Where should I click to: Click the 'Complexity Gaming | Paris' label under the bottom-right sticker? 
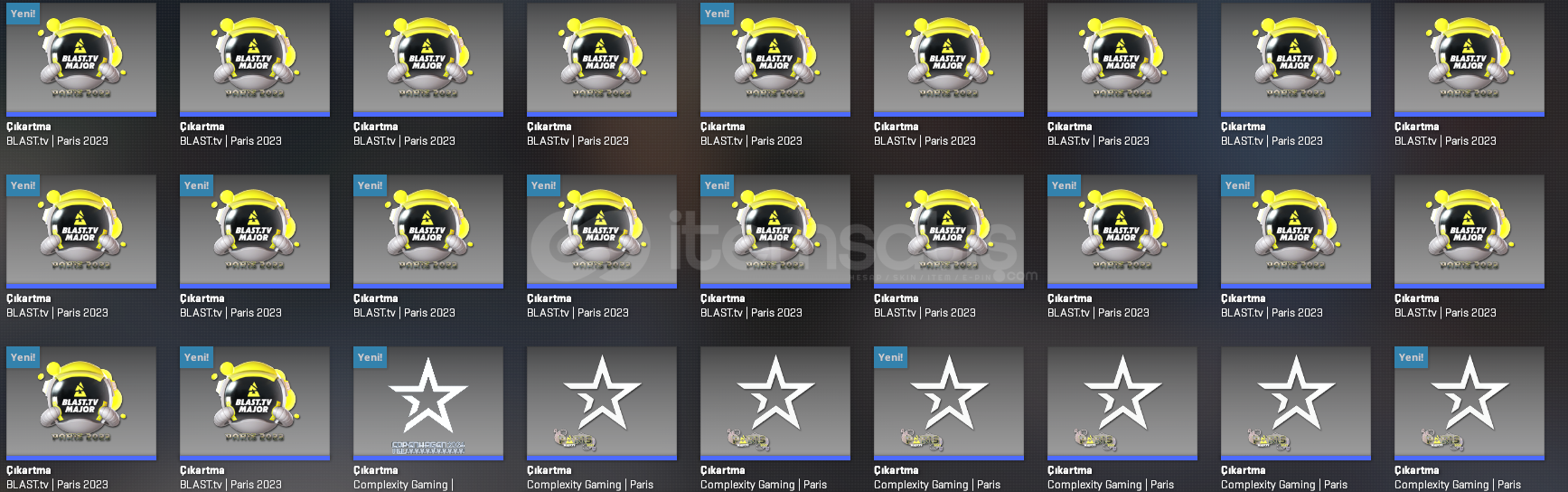point(1458,485)
